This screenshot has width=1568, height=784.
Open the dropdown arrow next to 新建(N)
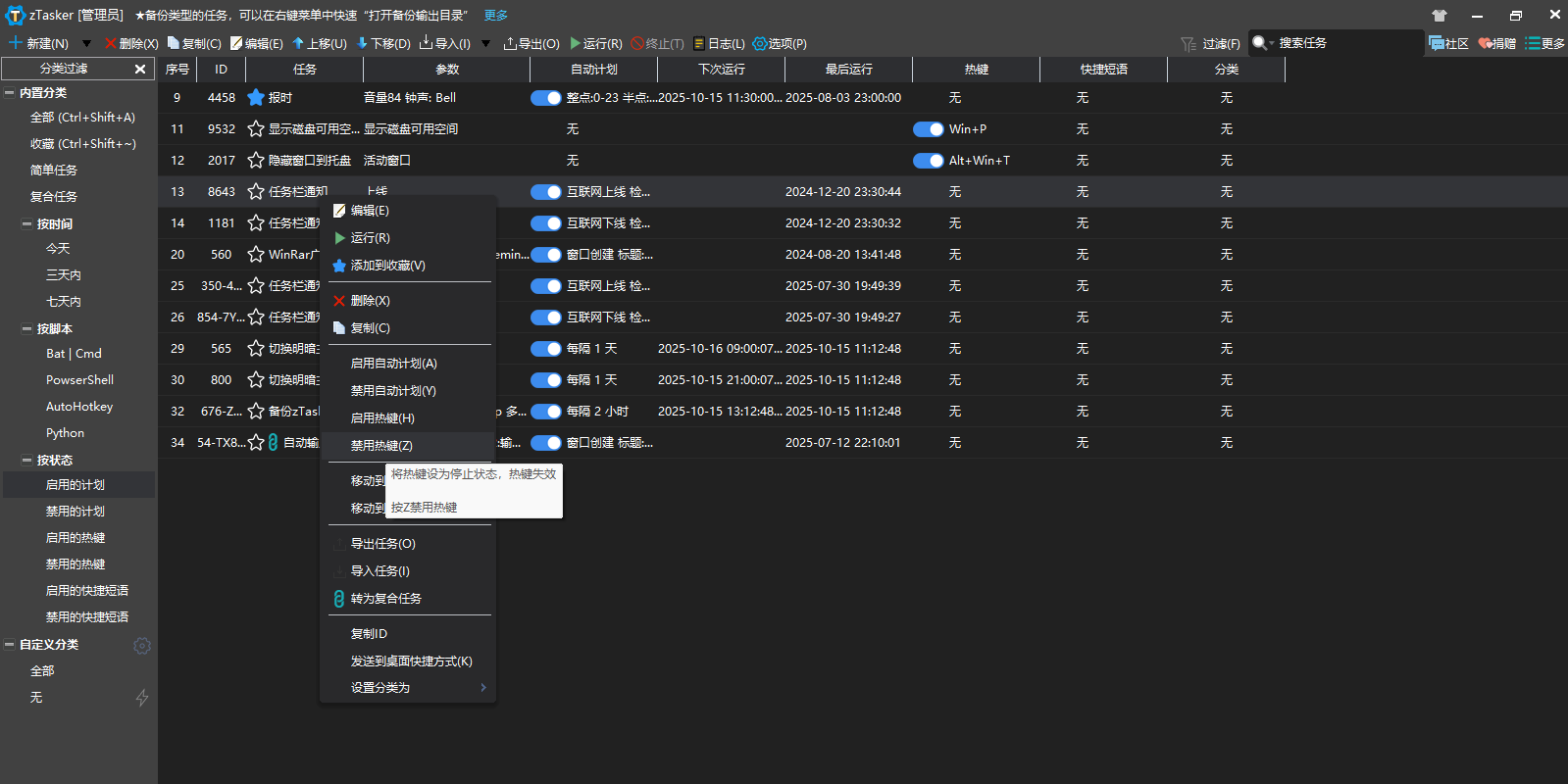[86, 43]
